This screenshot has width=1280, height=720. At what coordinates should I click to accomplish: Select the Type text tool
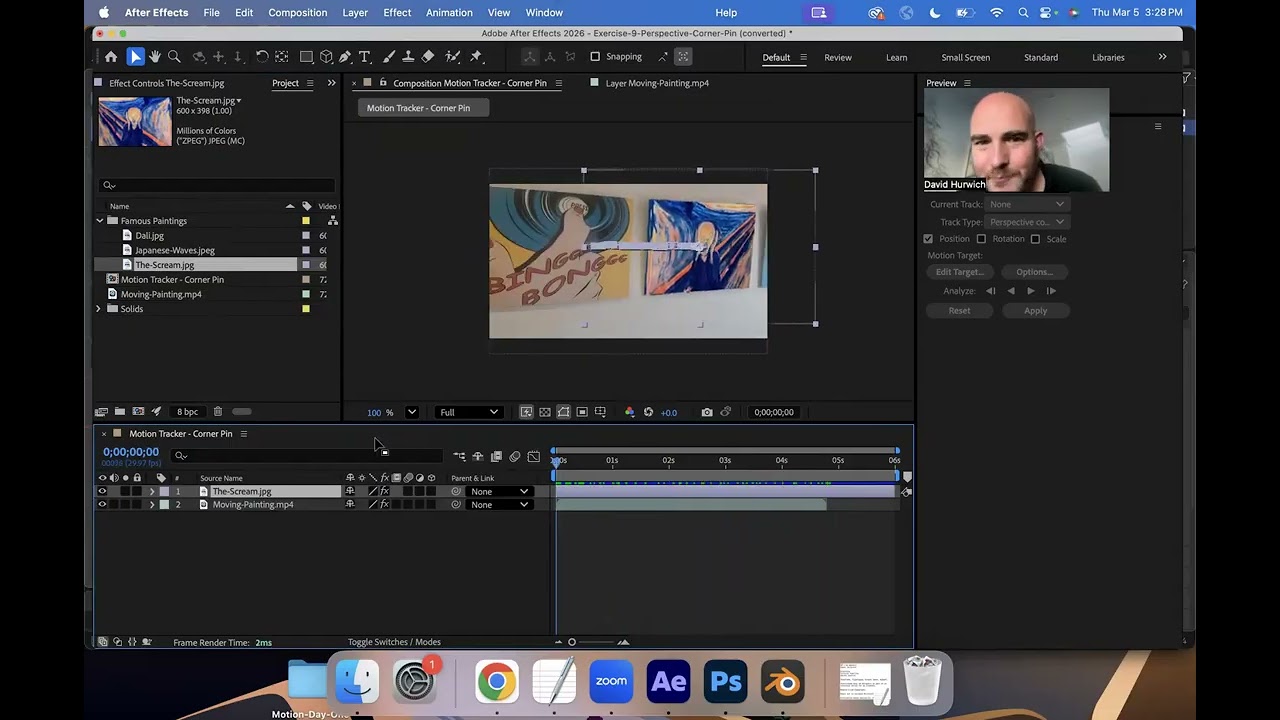coord(365,57)
